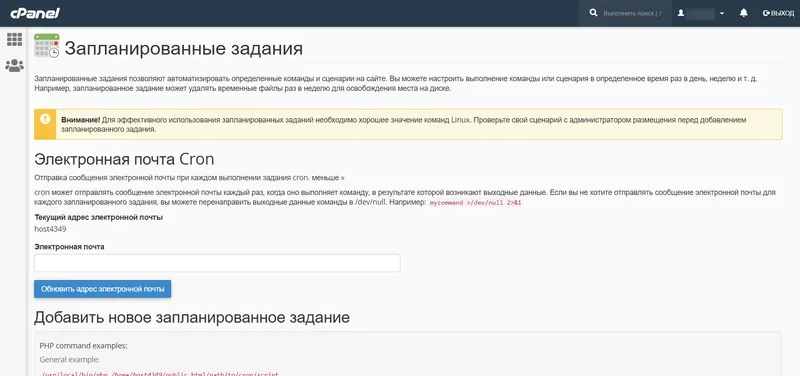
Task: Open the user manager people icon
Action: coord(14,65)
